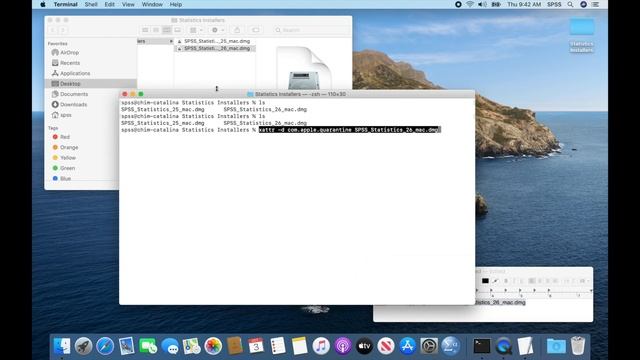
Task: Click Finder back navigation arrow
Action: (52, 30)
